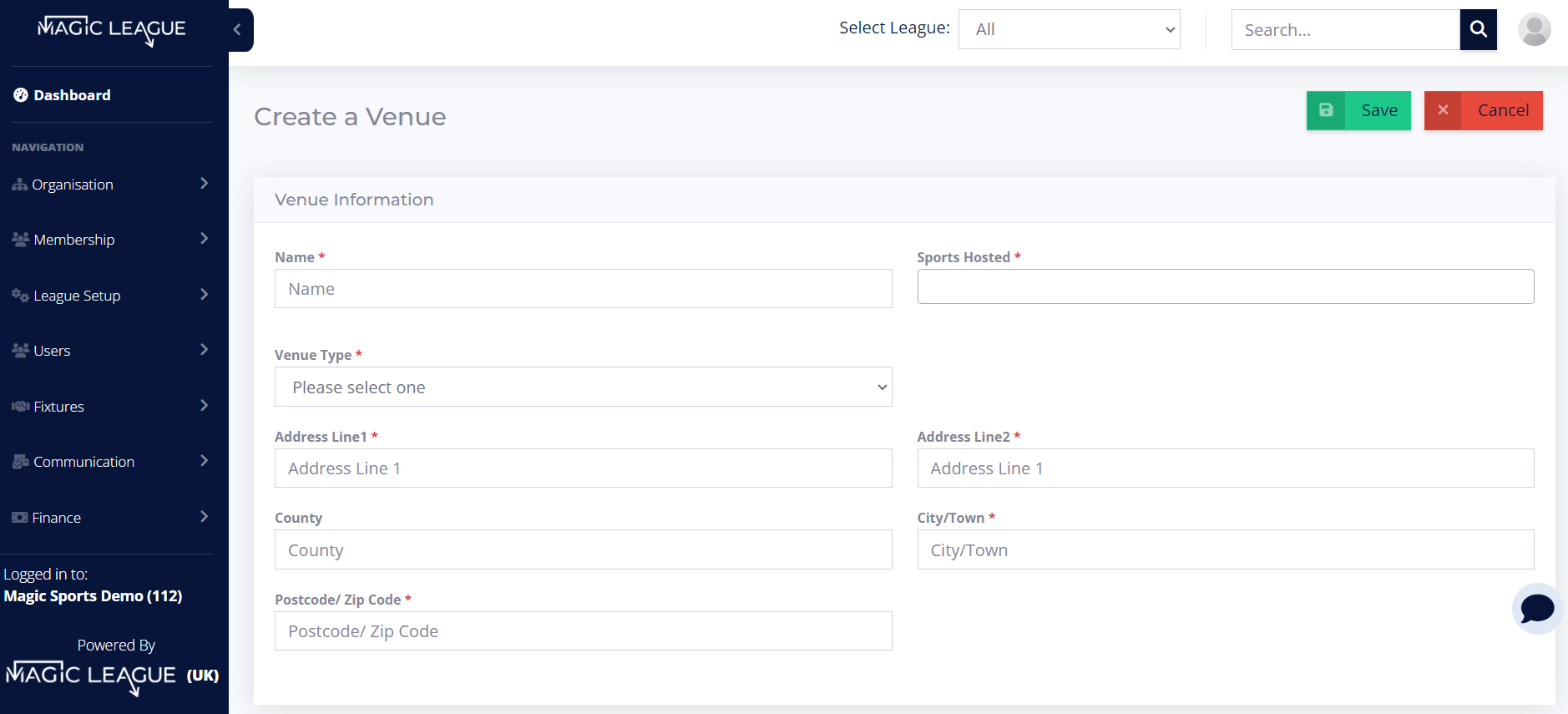Click the Postcode/ Zip Code field
This screenshot has height=714, width=1568.
[583, 630]
